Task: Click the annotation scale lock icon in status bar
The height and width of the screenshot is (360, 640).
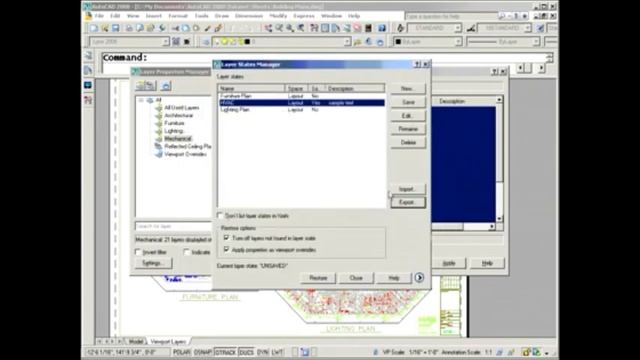Action: point(526,352)
